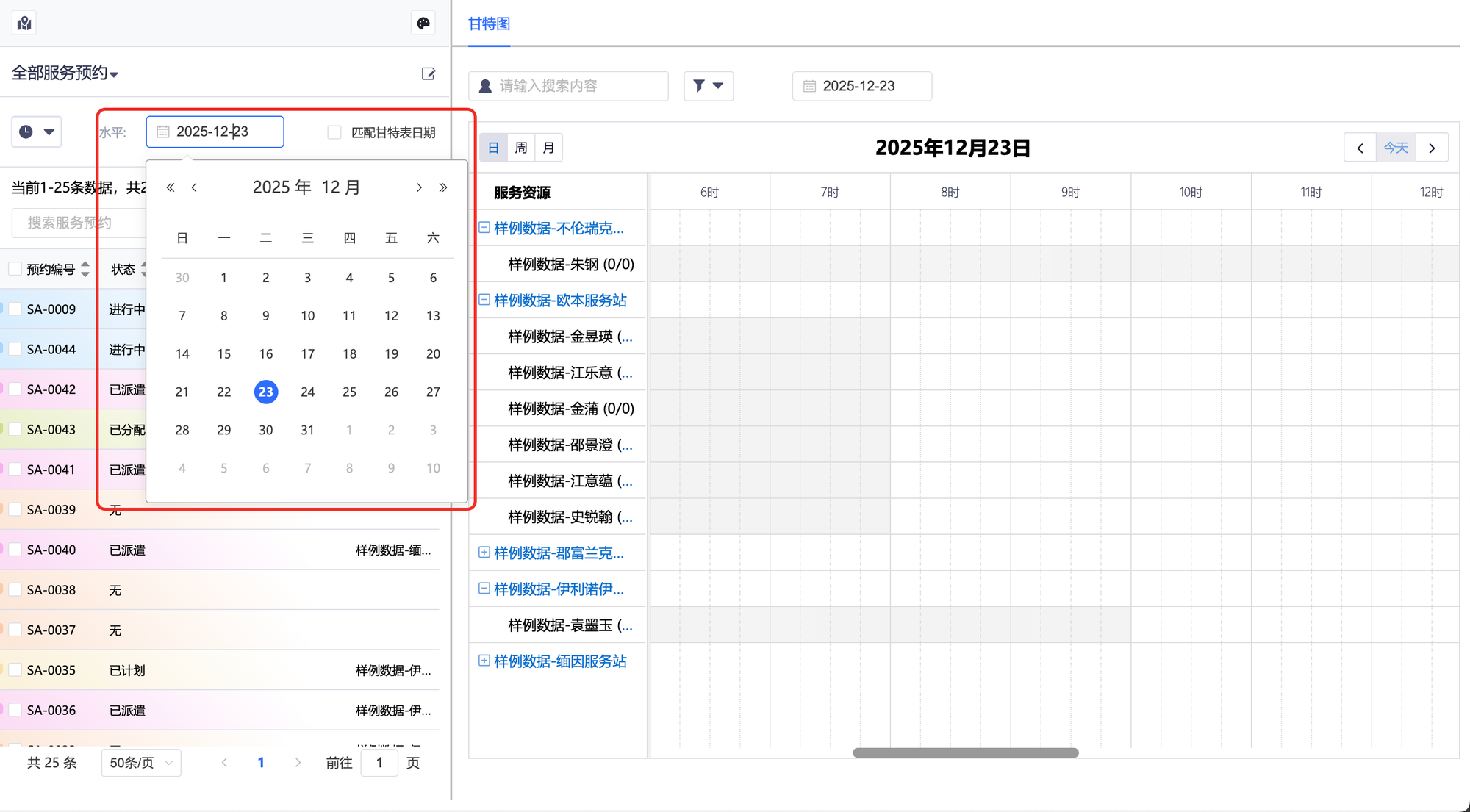Go to next month in calendar
The image size is (1470, 812).
[x=419, y=187]
